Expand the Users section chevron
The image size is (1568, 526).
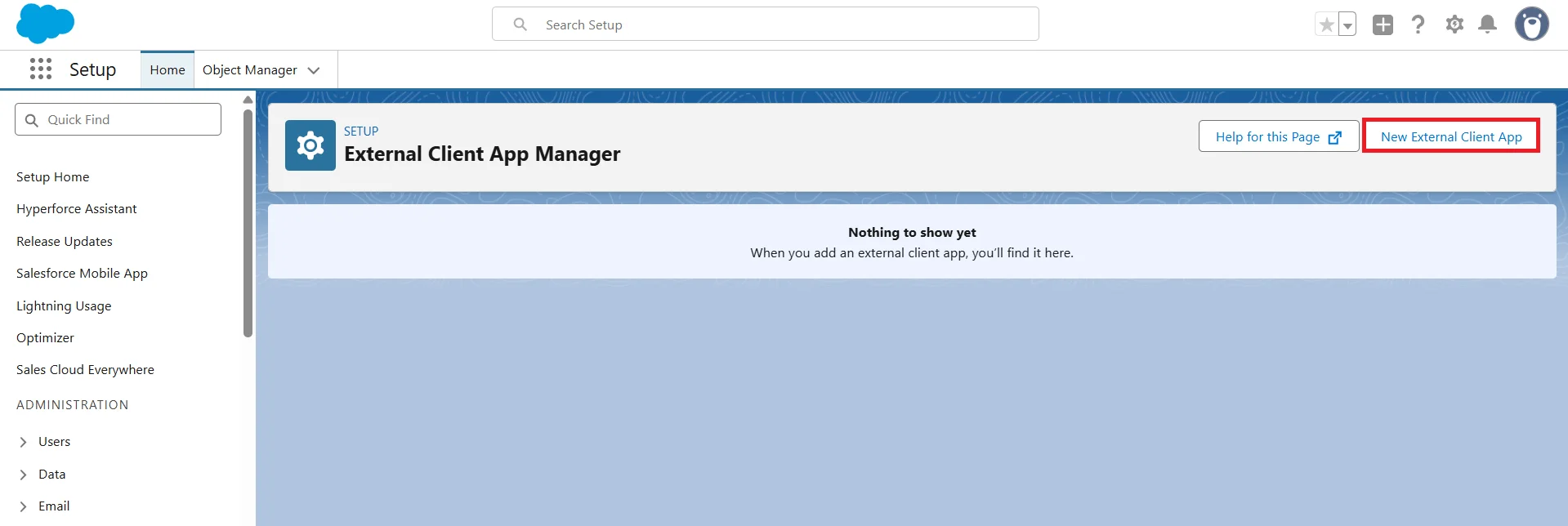pyautogui.click(x=23, y=442)
